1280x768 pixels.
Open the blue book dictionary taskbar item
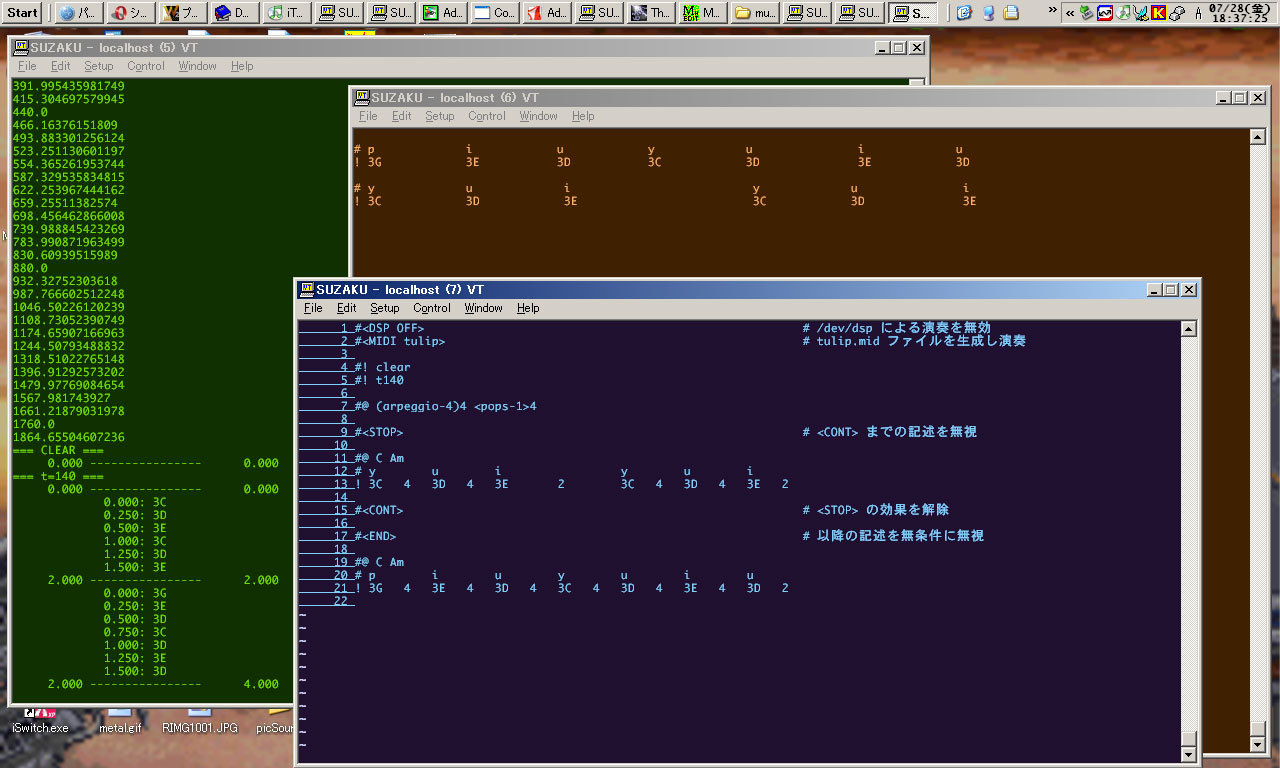pos(234,13)
